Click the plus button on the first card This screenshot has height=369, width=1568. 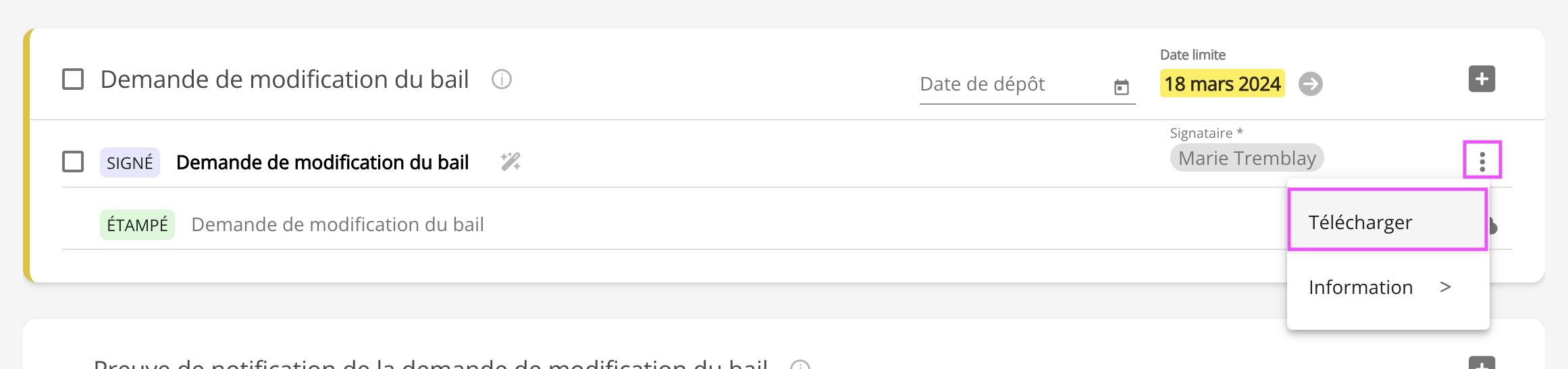(1482, 79)
